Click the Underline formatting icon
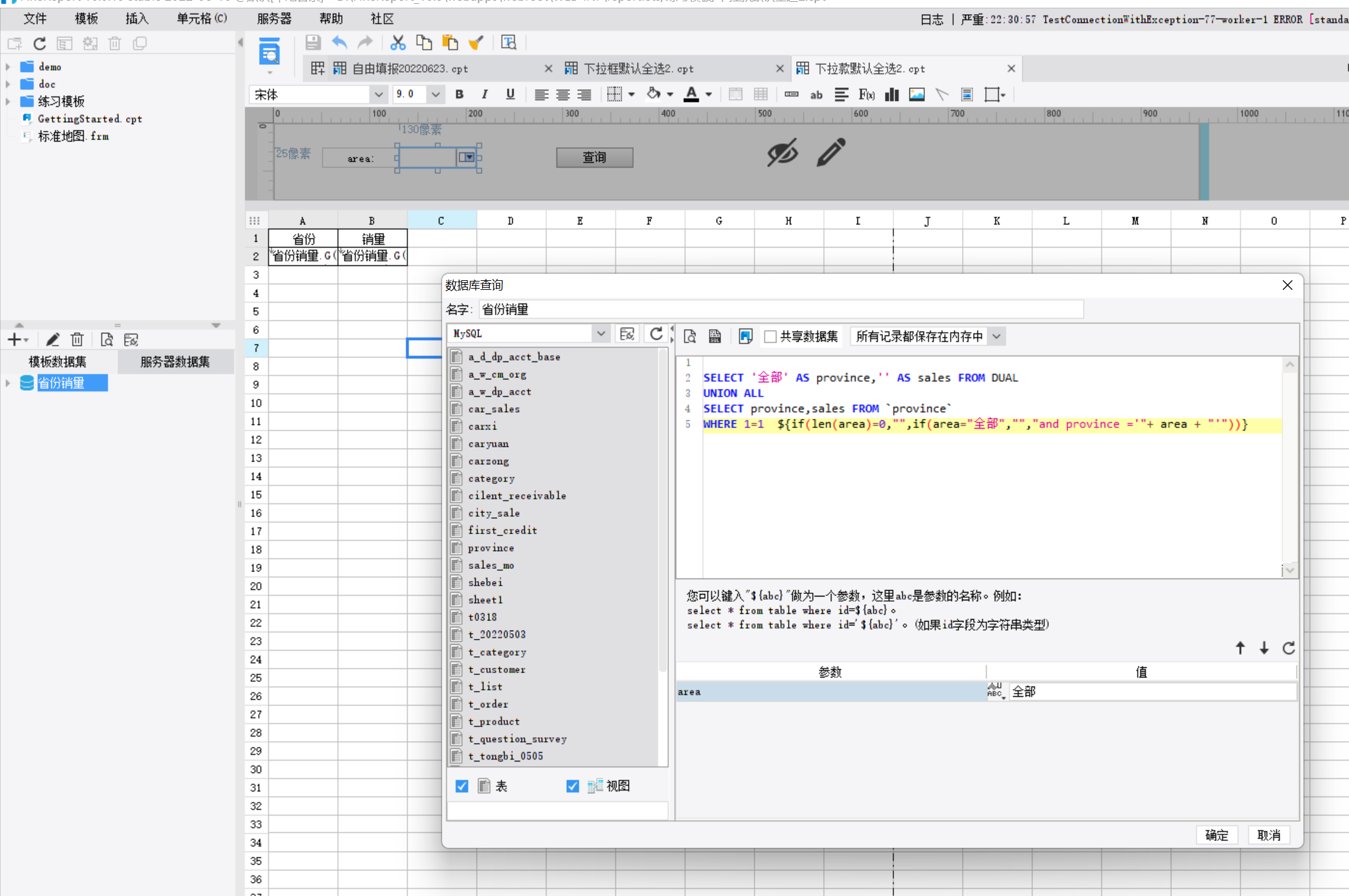Image resolution: width=1349 pixels, height=896 pixels. 510,94
